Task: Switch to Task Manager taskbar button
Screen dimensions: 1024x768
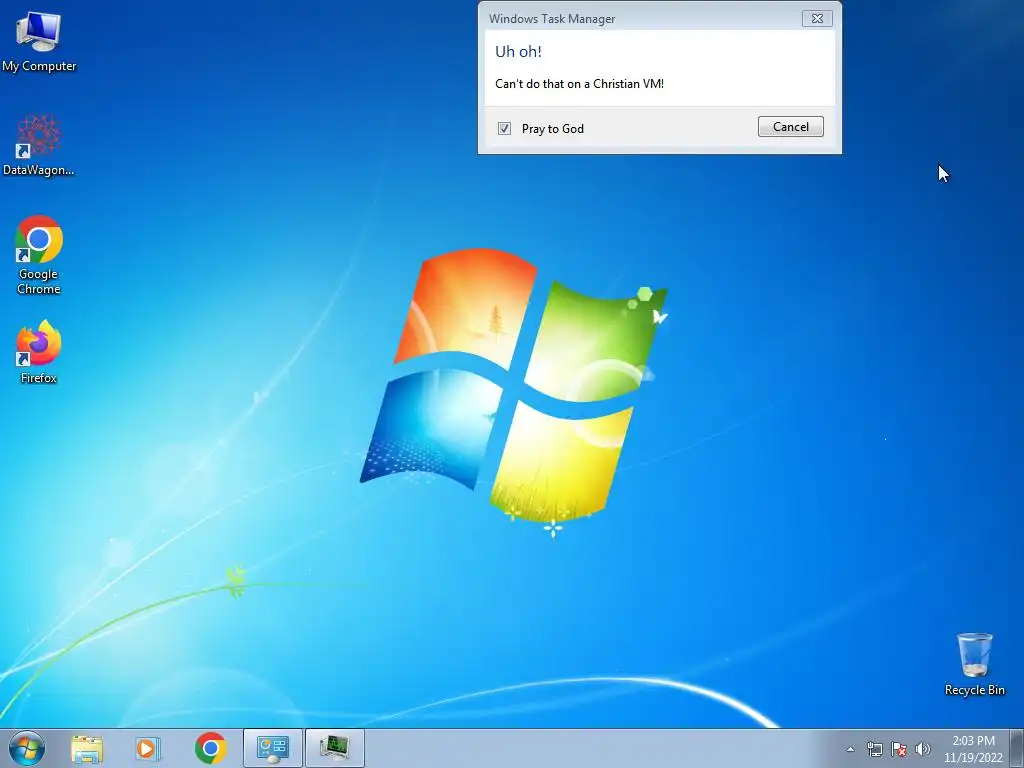Action: [x=334, y=748]
